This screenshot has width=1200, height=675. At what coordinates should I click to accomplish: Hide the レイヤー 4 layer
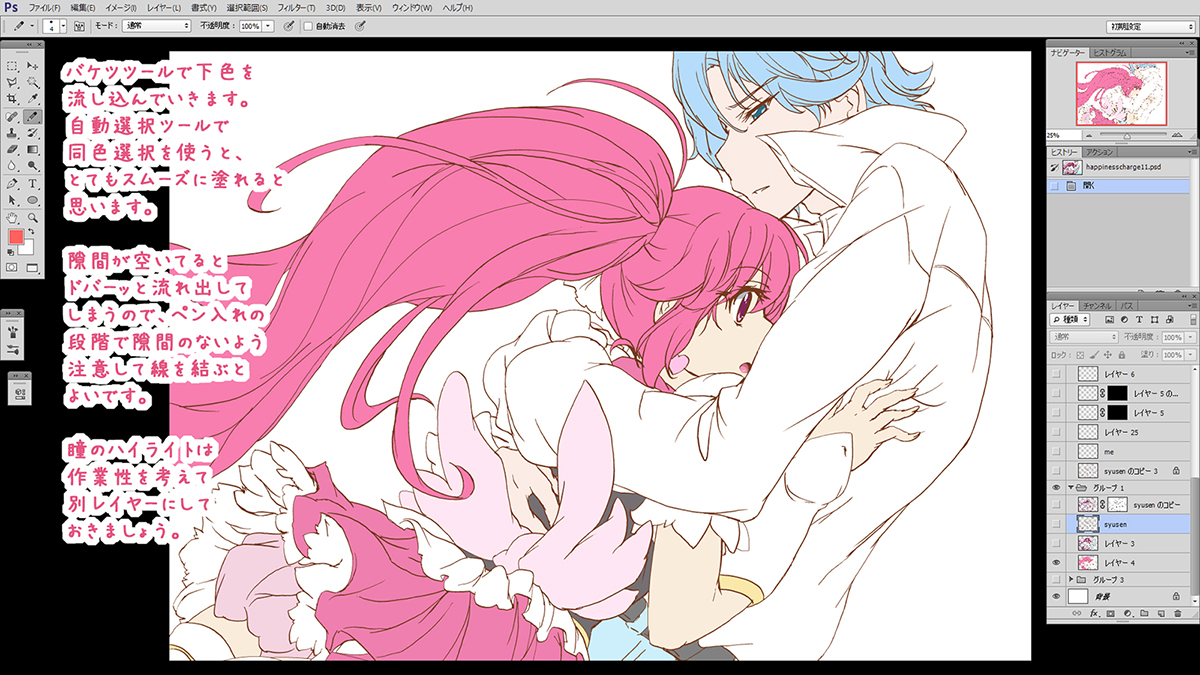(1056, 563)
